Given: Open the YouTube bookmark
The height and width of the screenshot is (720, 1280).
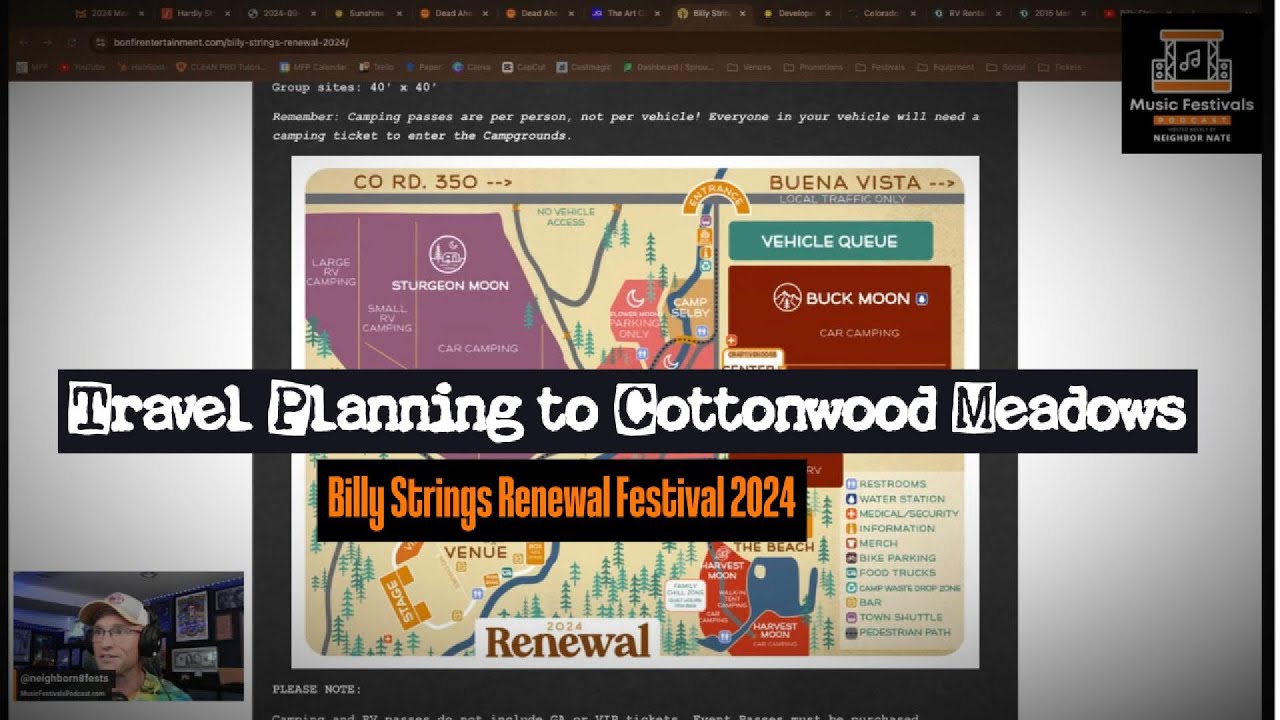Looking at the screenshot, I should pos(82,67).
